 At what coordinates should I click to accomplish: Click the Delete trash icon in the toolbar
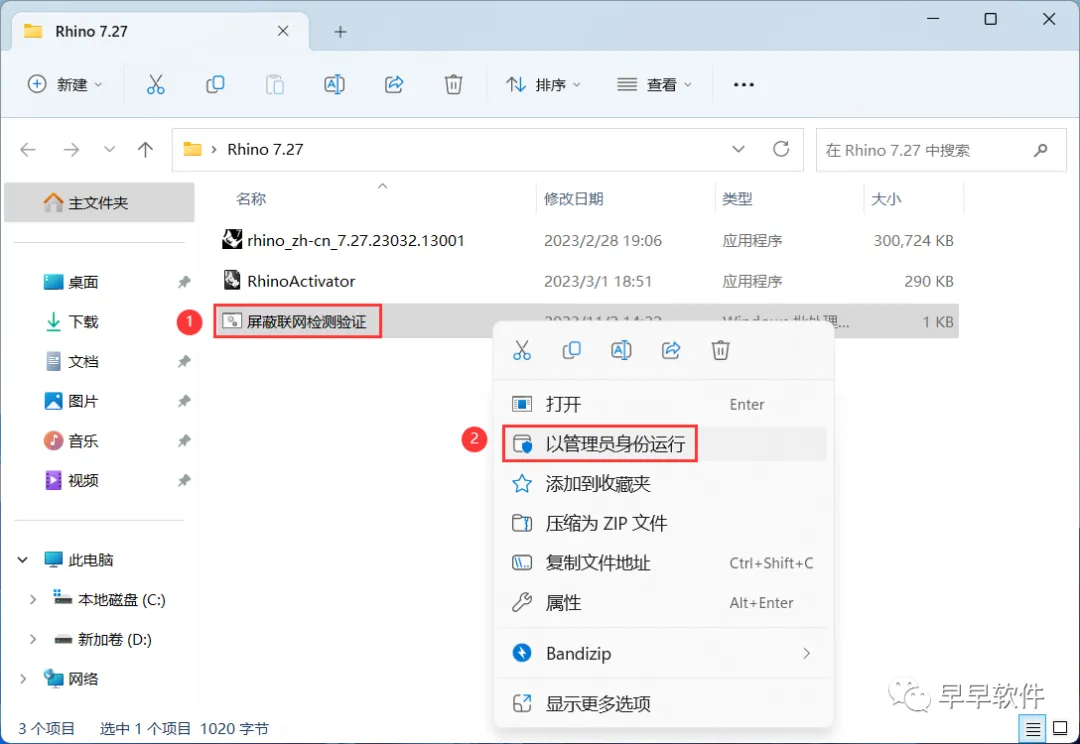pyautogui.click(x=453, y=85)
